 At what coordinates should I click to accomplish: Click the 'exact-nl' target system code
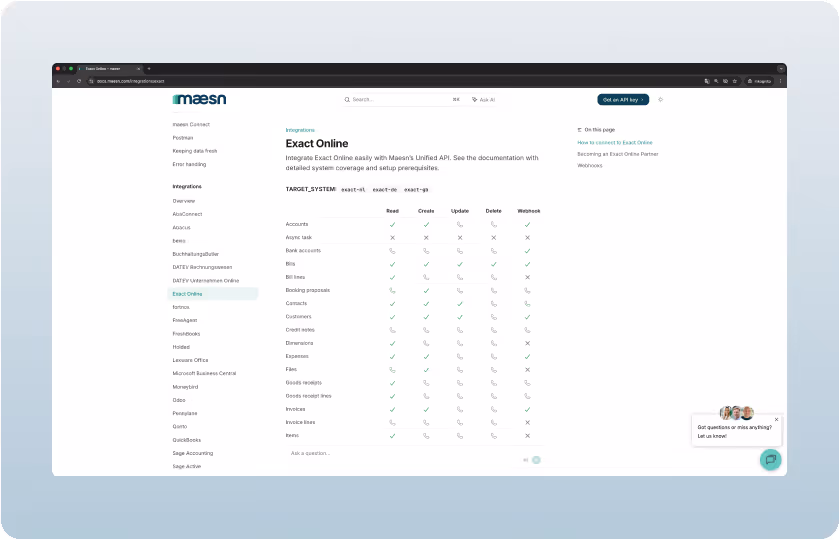pyautogui.click(x=353, y=190)
